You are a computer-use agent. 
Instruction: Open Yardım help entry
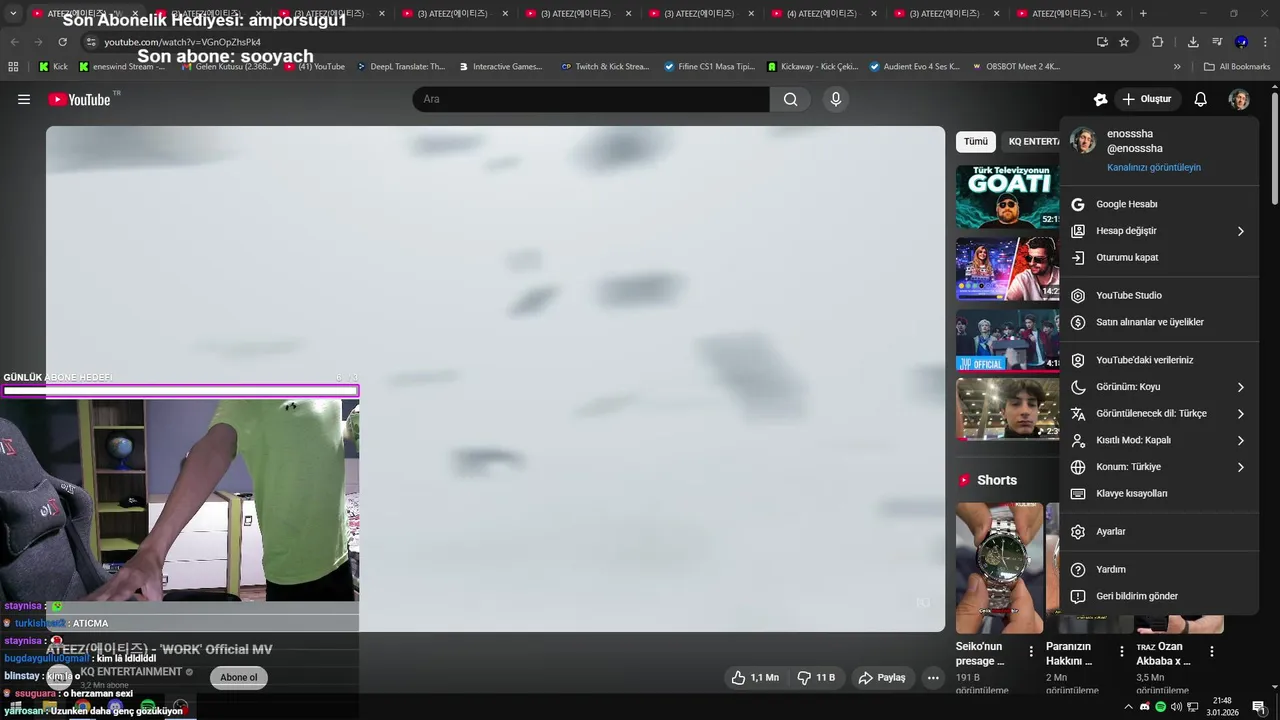1160,570
